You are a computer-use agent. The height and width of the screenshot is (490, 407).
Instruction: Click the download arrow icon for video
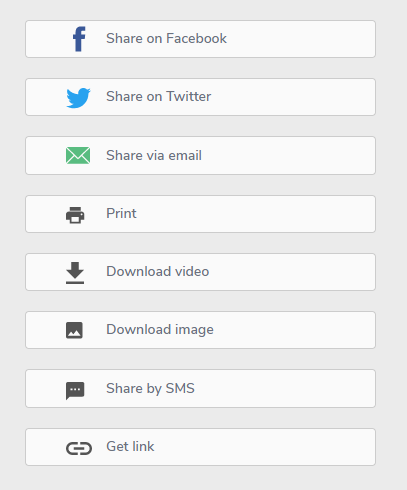tap(75, 273)
